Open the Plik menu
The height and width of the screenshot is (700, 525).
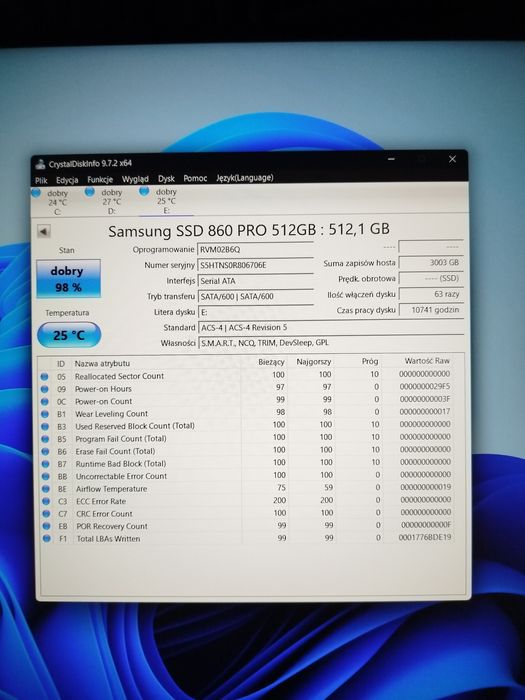tap(41, 180)
